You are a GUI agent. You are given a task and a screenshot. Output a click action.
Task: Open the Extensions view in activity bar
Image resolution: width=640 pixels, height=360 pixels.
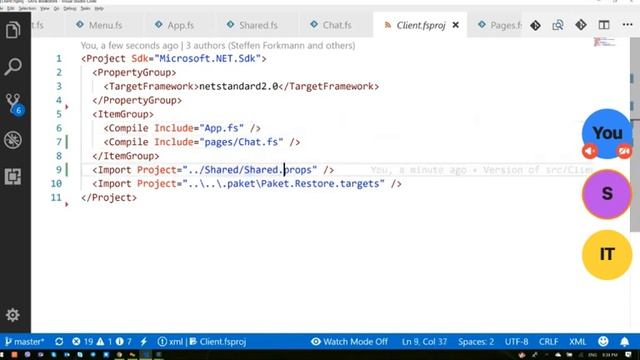point(13,177)
